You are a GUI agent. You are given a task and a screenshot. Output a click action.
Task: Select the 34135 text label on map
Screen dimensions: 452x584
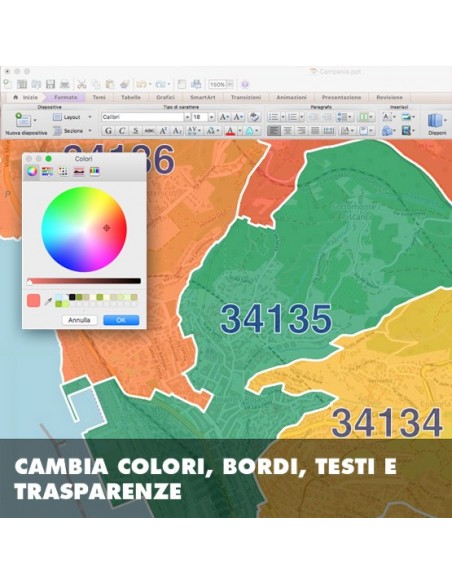276,319
